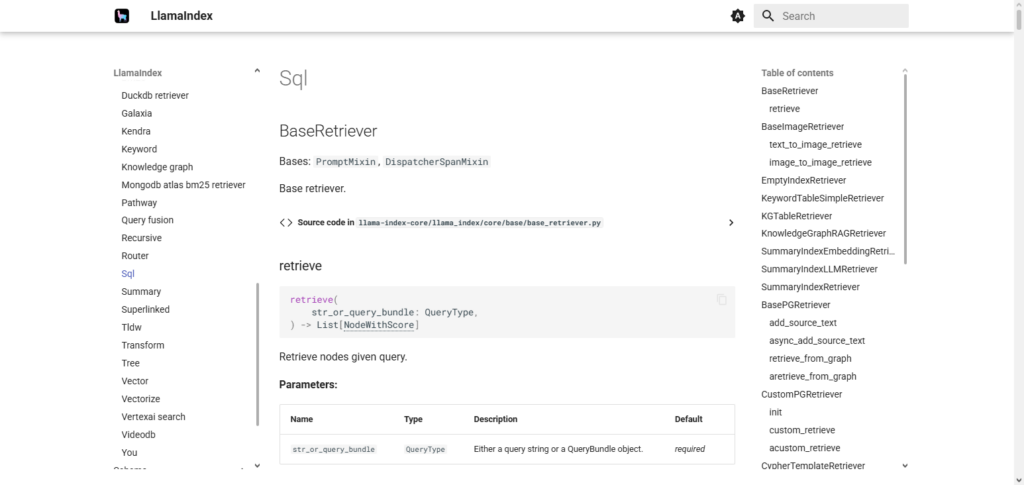The image size is (1024, 485).
Task: Jump to KGTableRetriever in contents
Action: coord(797,216)
